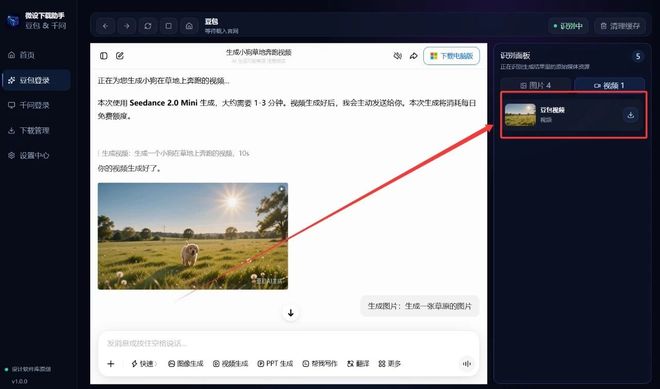The image size is (660, 389).
Task: Click the plus attachment icon in input bar
Action: (x=111, y=364)
